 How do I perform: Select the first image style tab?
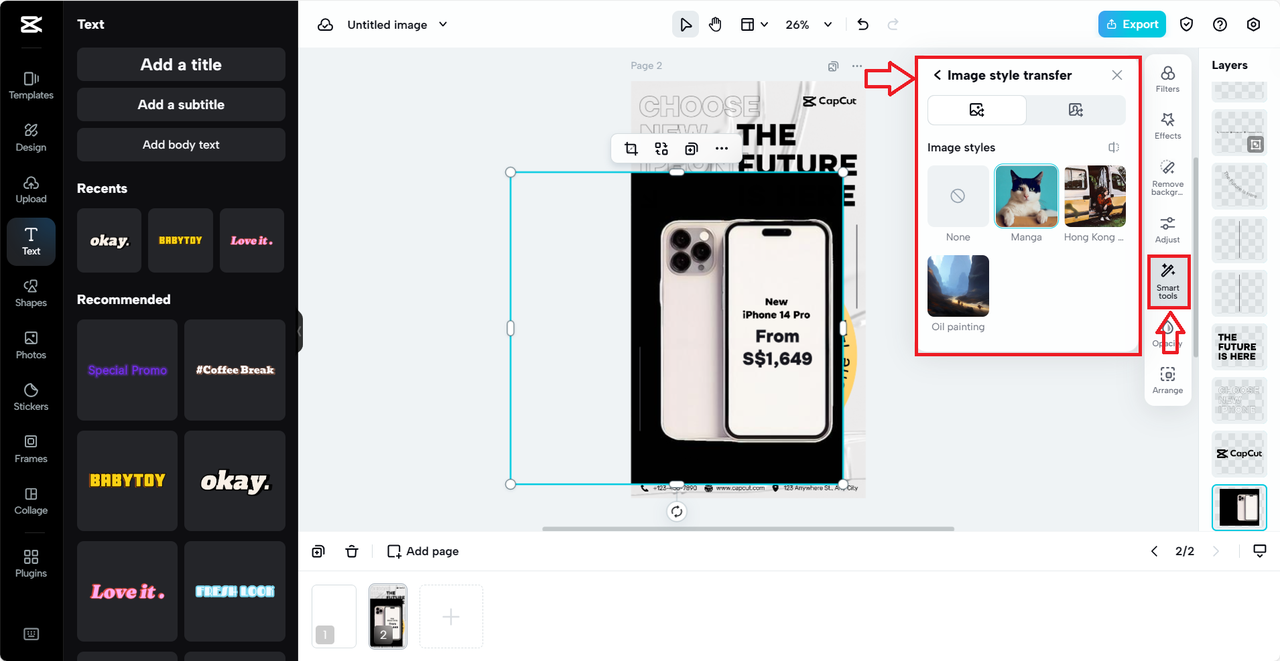977,110
